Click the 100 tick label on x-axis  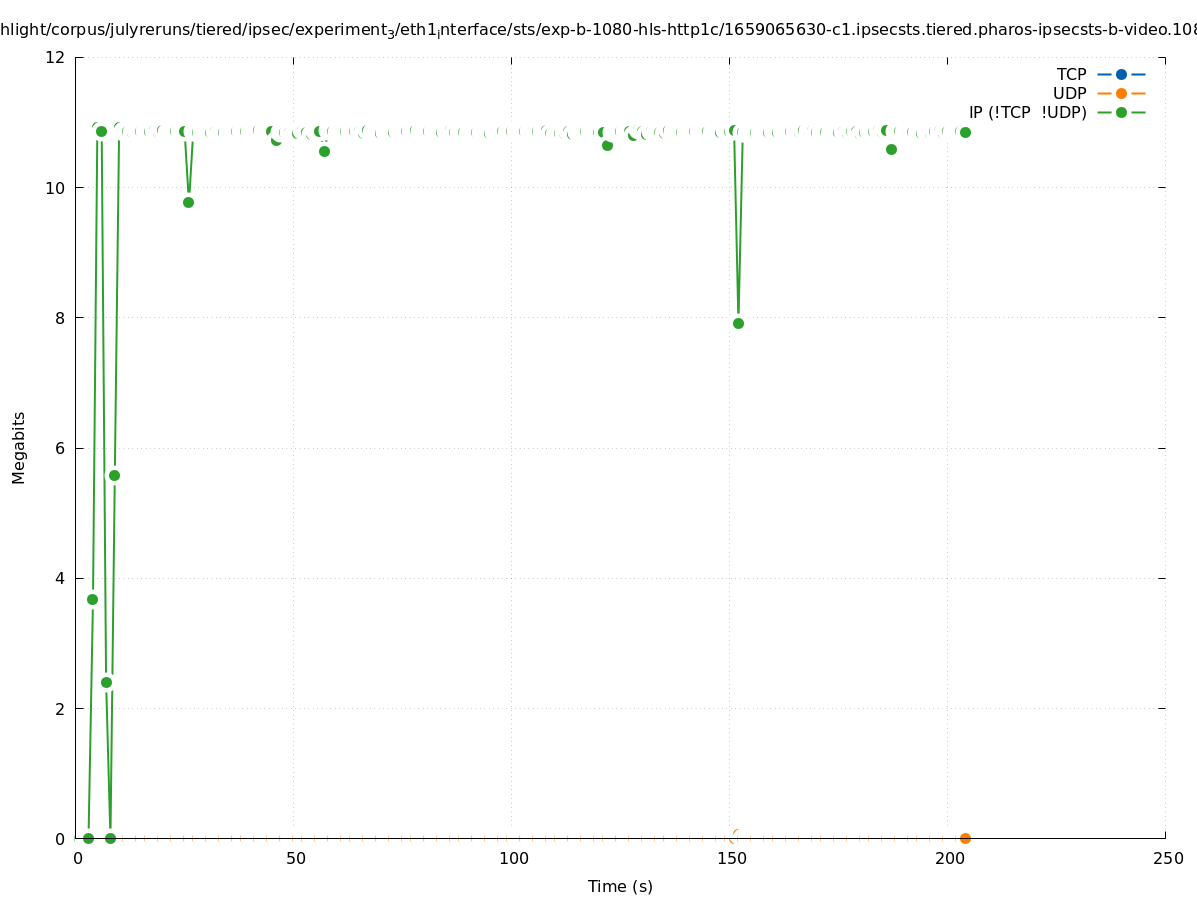click(x=513, y=858)
